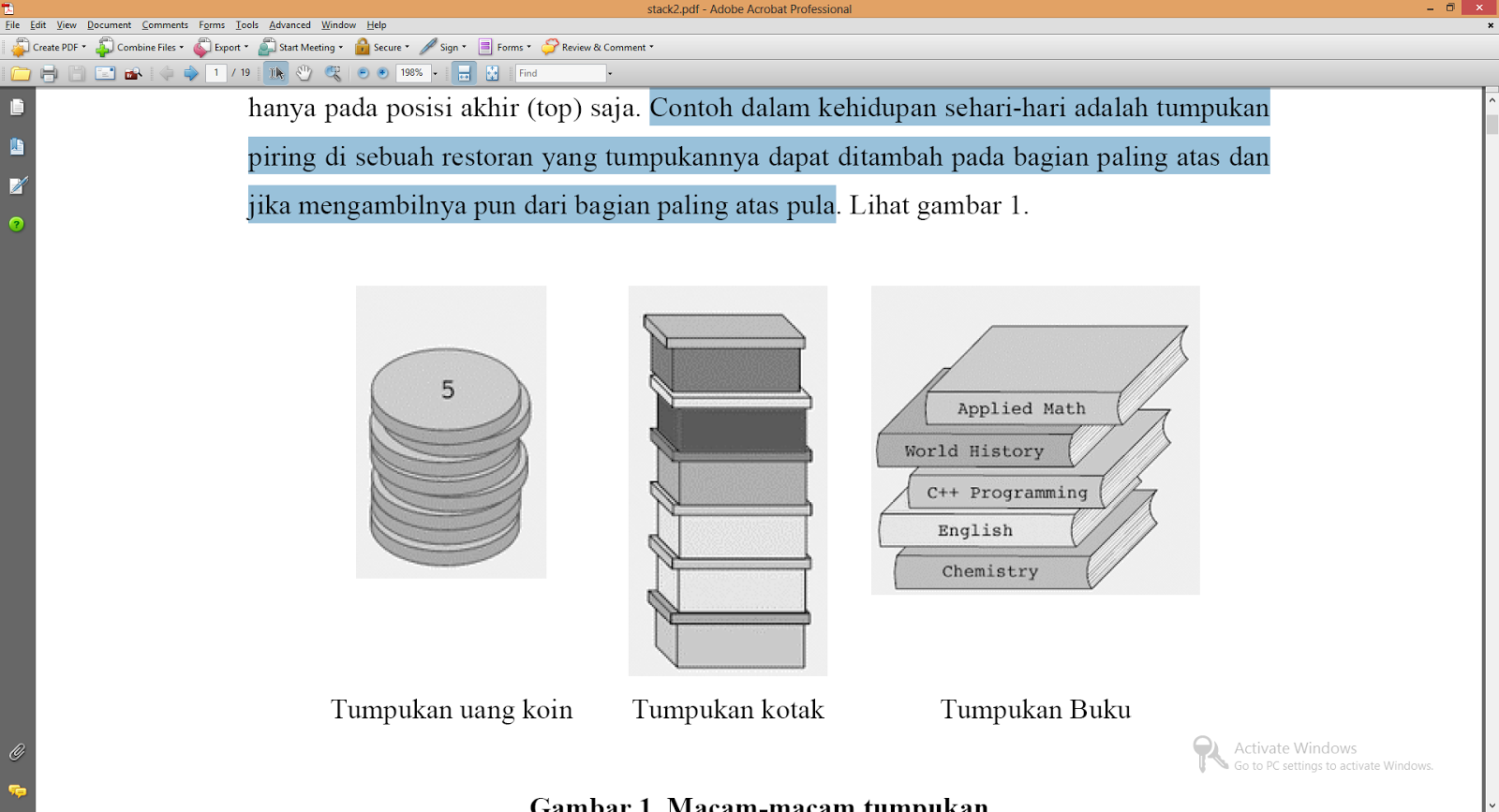
Task: Click the vertical scrollbar up arrow
Action: (x=1492, y=98)
